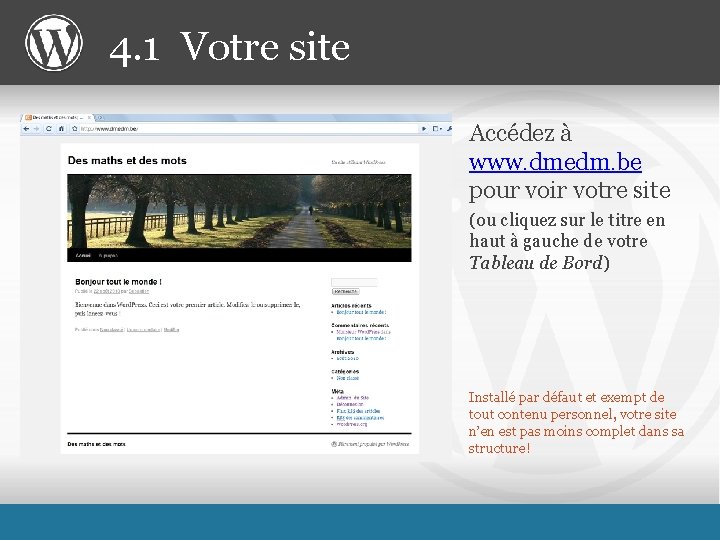720x540 pixels.
Task: Open the 'Non classé' category link
Action: click(x=348, y=378)
